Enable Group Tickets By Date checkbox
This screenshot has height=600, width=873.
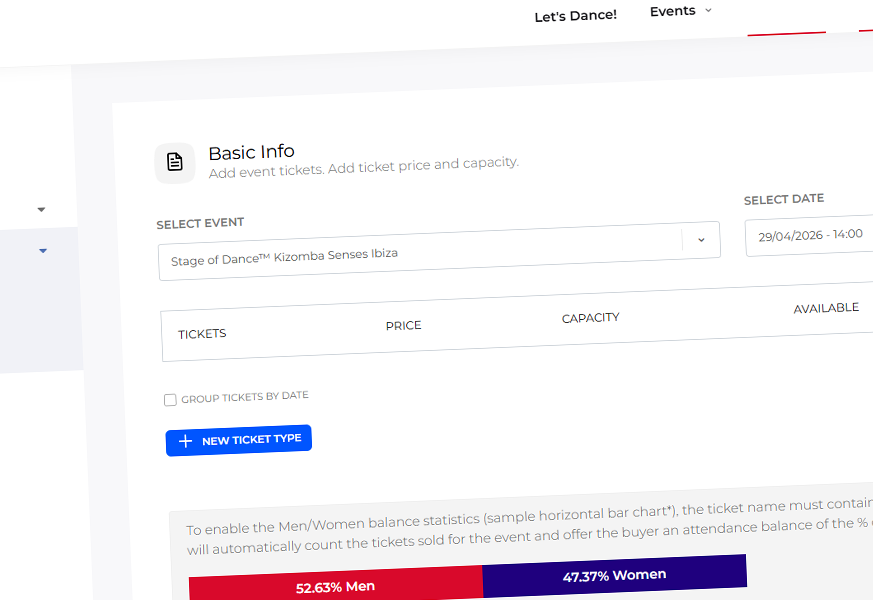click(170, 400)
